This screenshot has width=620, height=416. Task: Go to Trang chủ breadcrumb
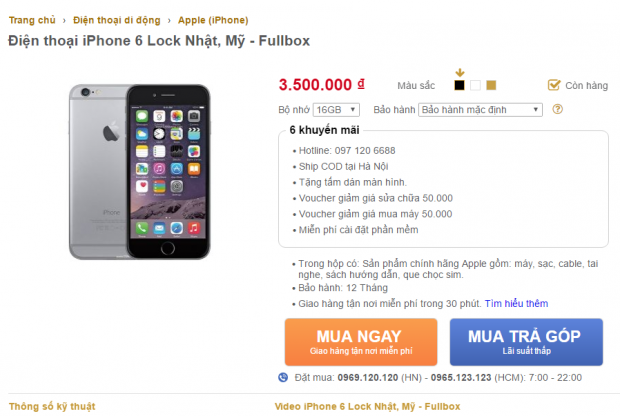coord(32,20)
